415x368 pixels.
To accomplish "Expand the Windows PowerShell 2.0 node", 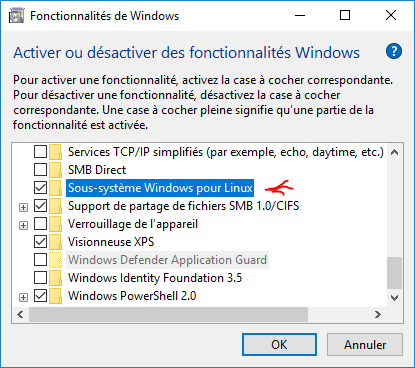I will tap(23, 297).
